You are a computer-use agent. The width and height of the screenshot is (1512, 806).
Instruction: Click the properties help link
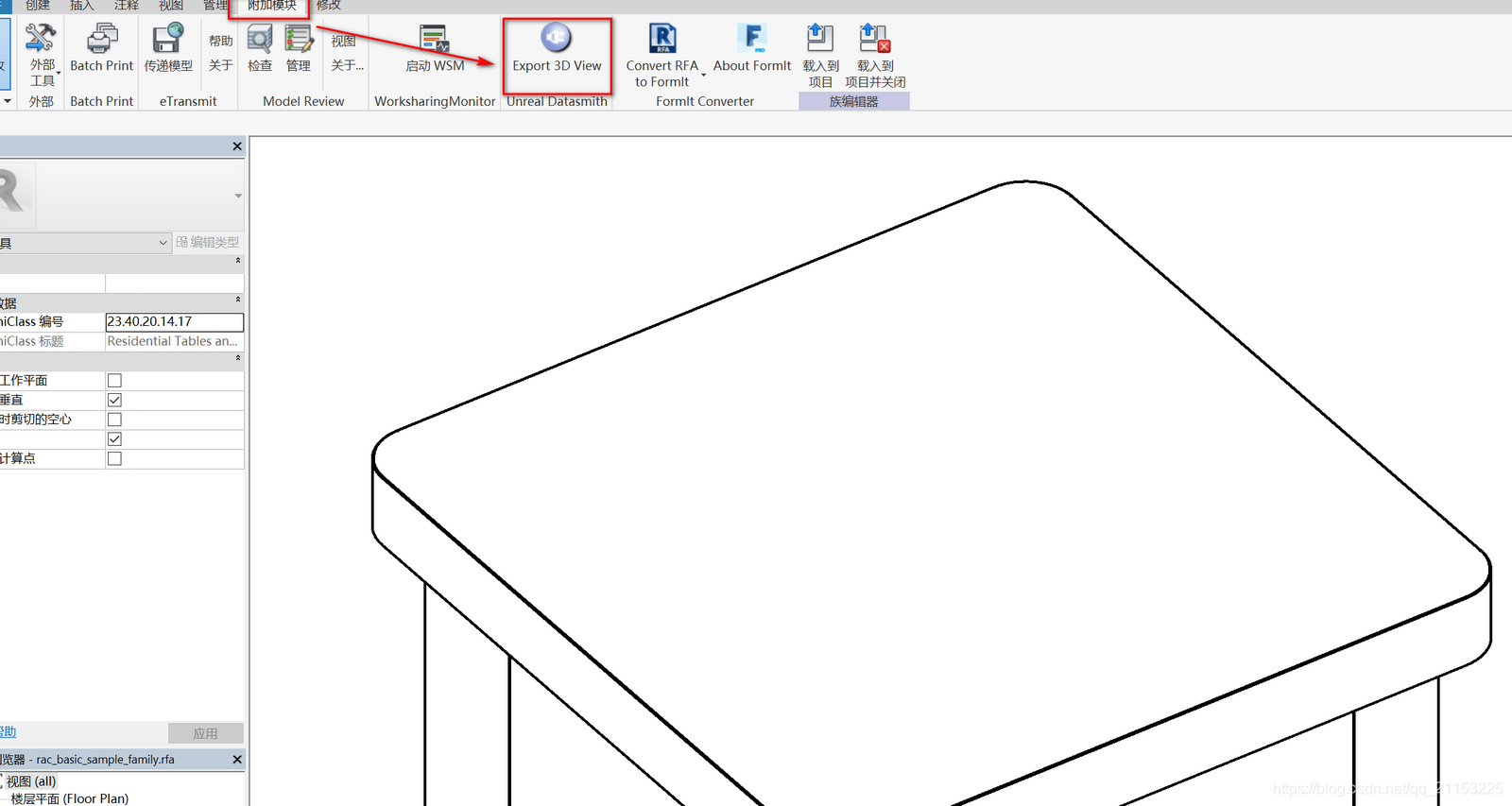coord(8,732)
